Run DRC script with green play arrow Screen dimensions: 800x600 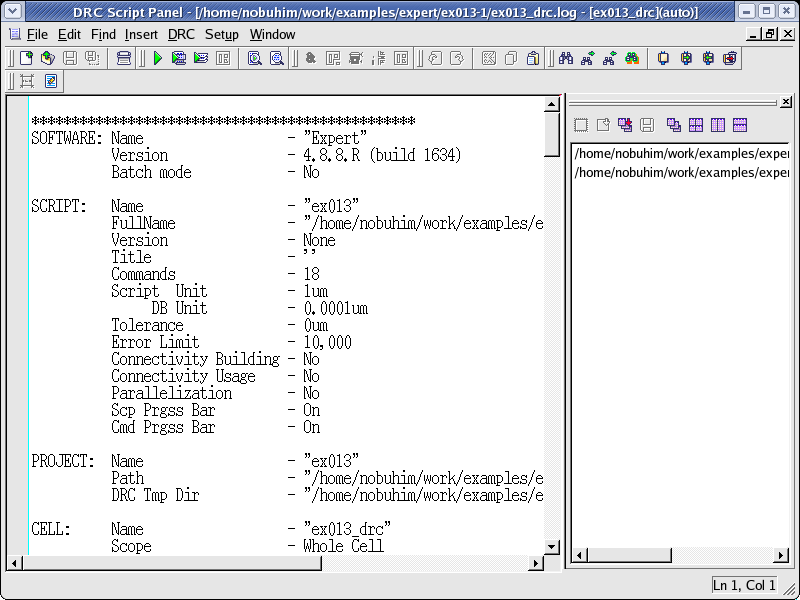(x=158, y=58)
